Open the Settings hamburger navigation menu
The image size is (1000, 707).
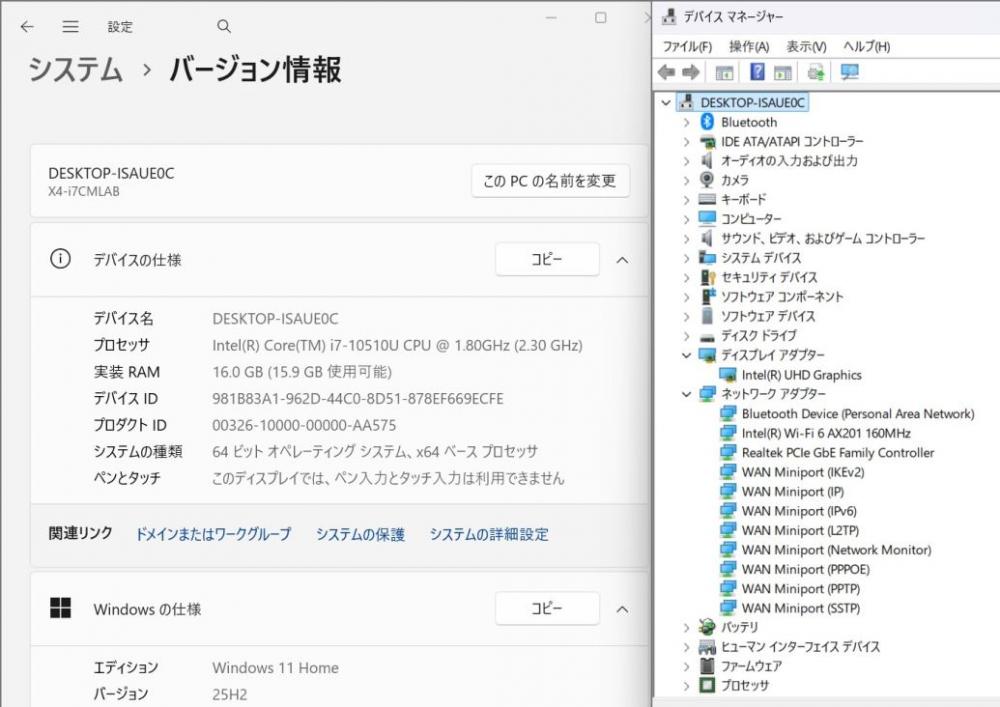click(x=70, y=27)
